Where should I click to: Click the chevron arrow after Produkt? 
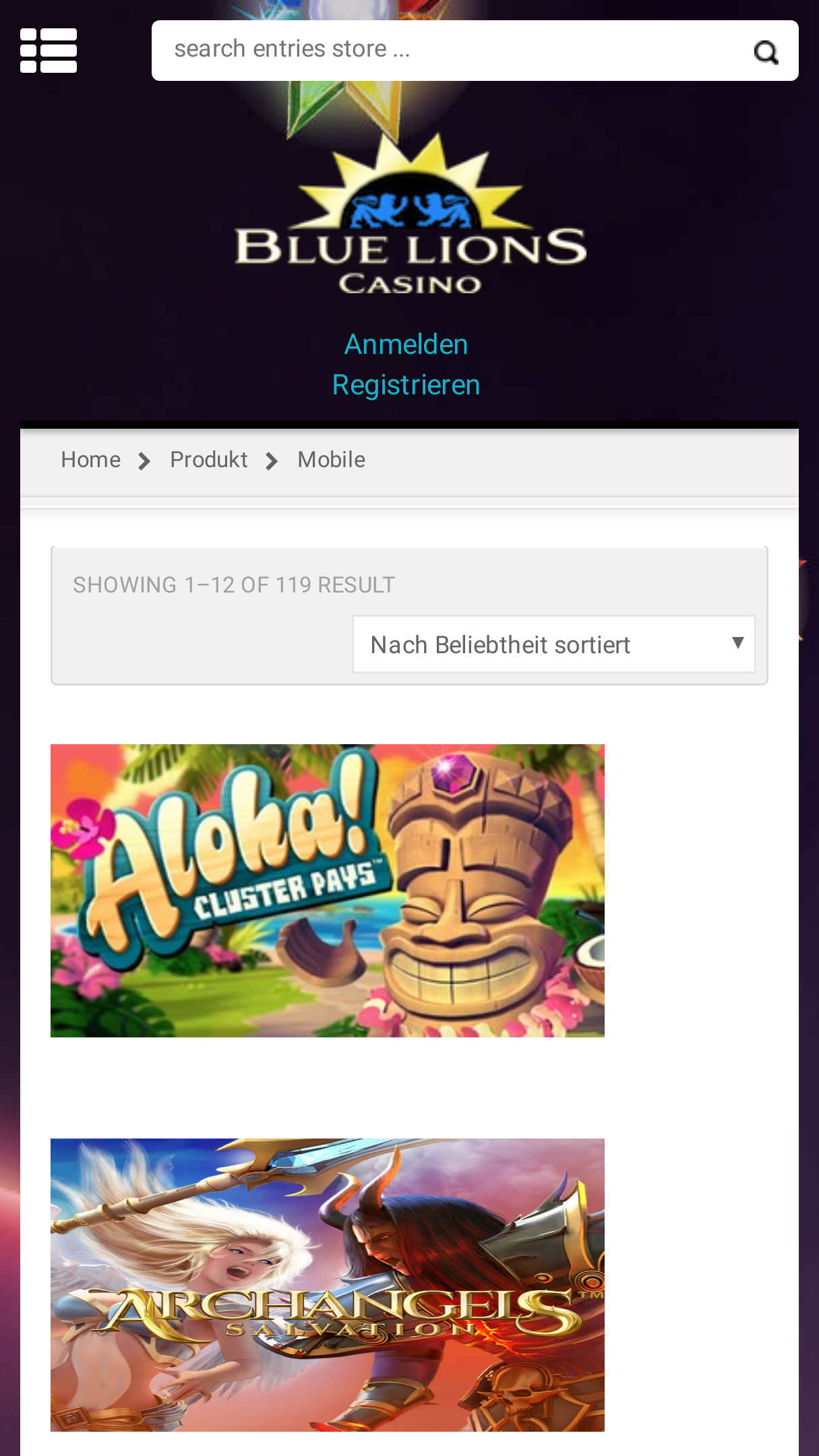click(x=272, y=461)
